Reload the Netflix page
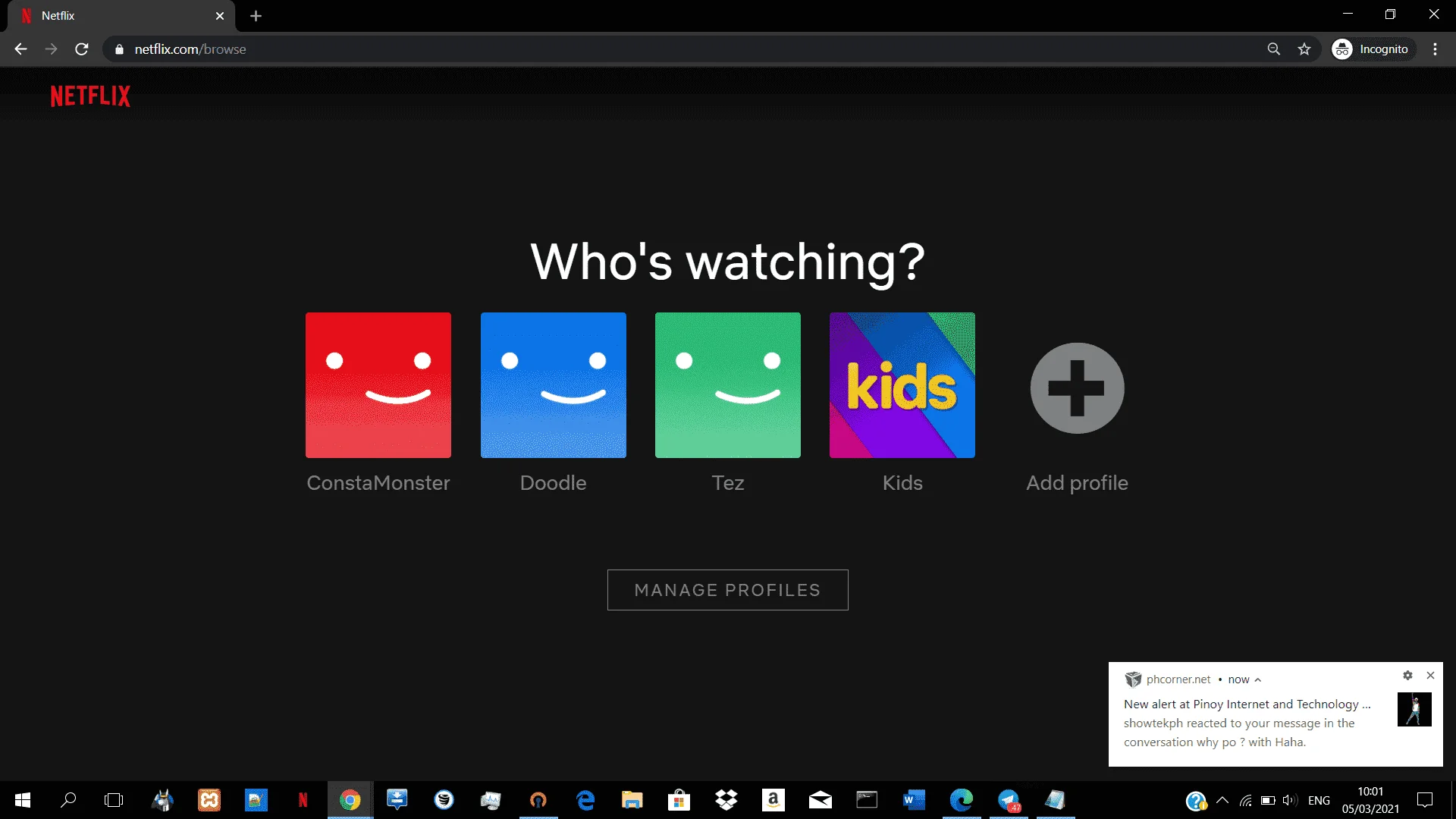This screenshot has height=819, width=1456. 82,49
